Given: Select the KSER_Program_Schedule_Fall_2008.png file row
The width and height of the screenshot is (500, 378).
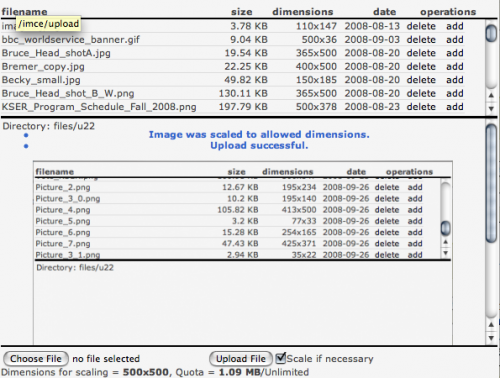Looking at the screenshot, I should click(x=233, y=107).
